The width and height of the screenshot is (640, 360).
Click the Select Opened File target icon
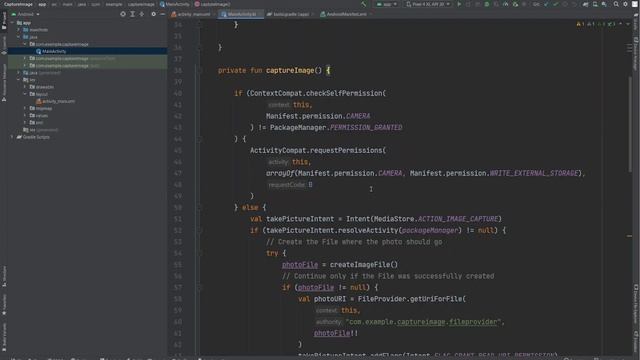coord(123,14)
